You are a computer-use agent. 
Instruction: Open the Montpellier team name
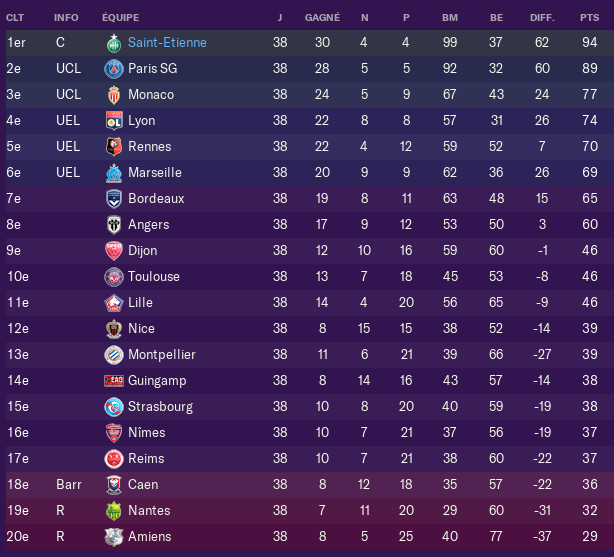pyautogui.click(x=162, y=354)
